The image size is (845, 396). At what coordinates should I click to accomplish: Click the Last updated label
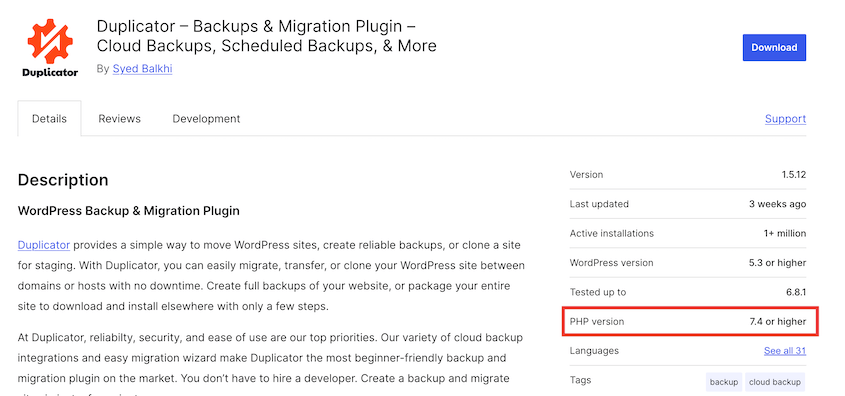click(x=599, y=204)
